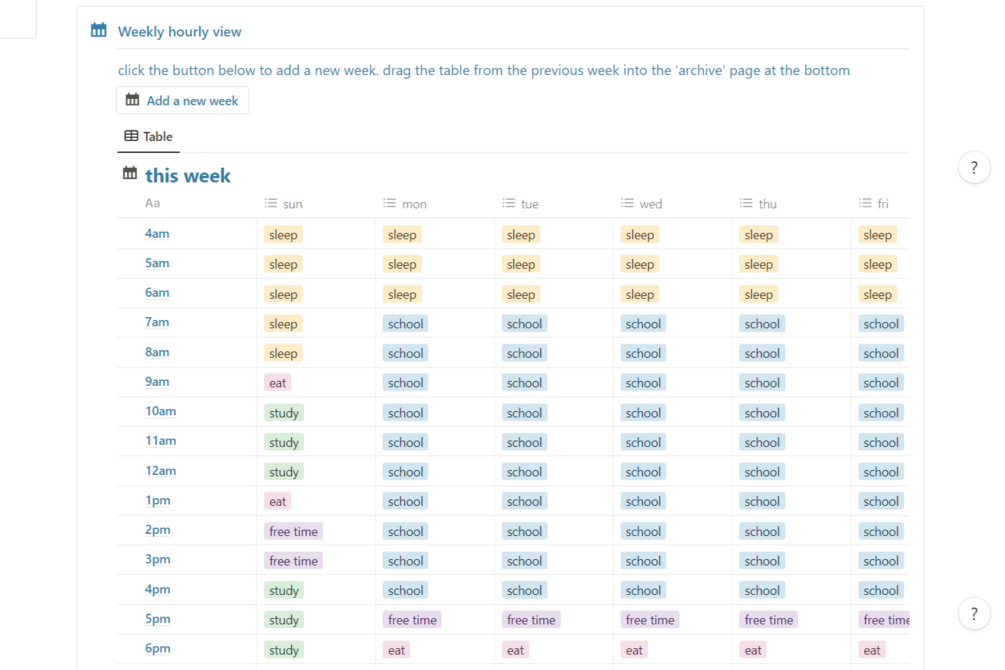Screen dimensions: 1005x670
Task: Select the study tag for sun at 10am
Action: click(x=284, y=413)
